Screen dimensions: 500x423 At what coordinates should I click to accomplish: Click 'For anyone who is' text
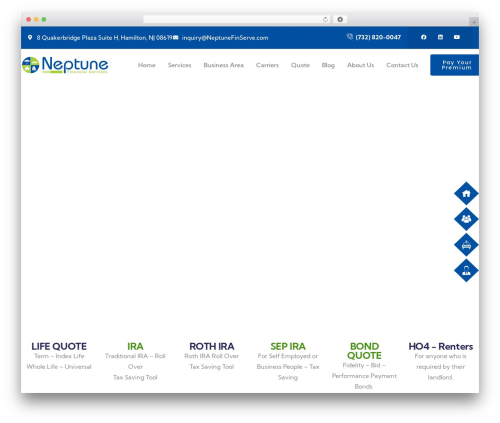click(x=440, y=356)
